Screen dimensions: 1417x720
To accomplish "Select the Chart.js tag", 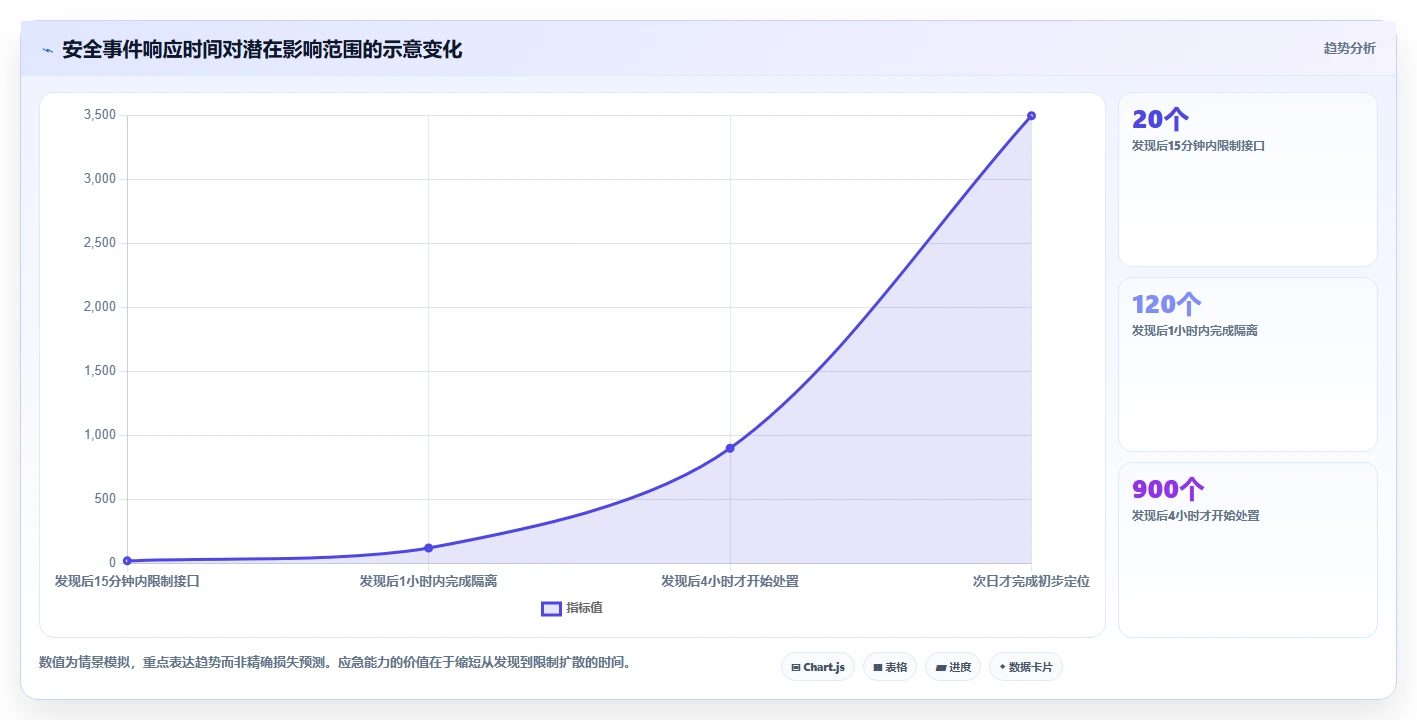I will coord(817,667).
